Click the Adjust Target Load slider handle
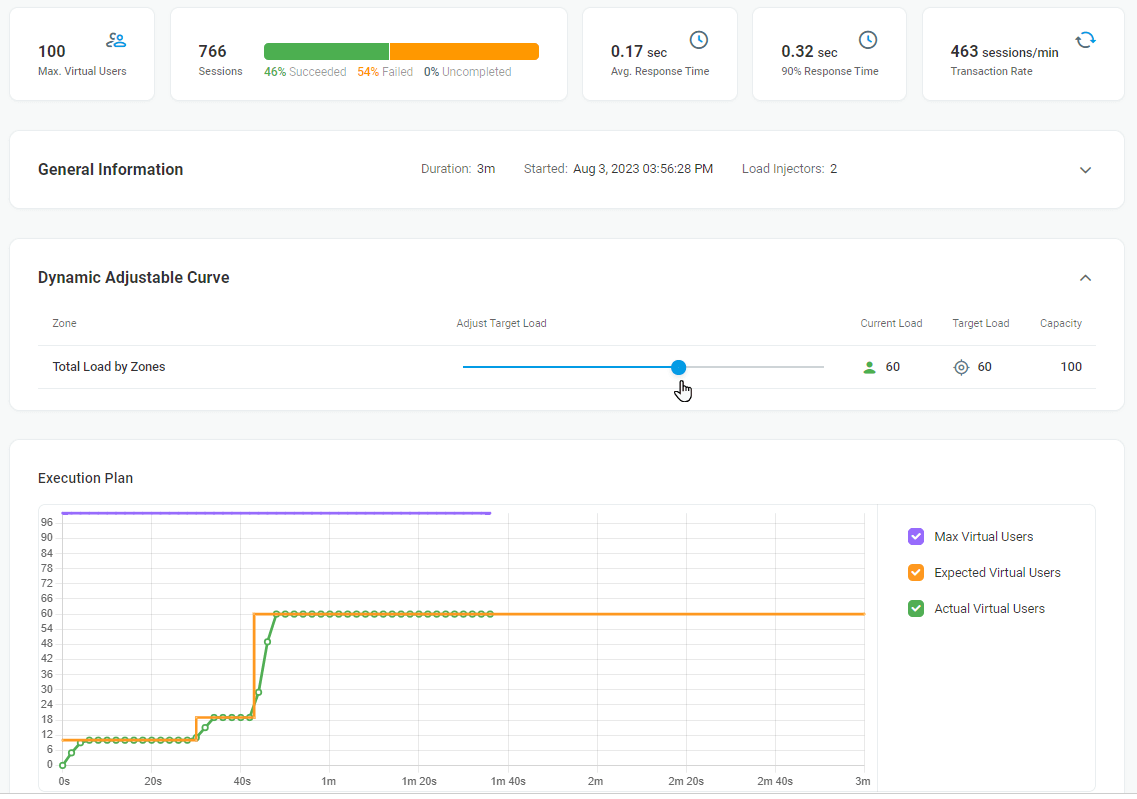The image size is (1137, 799). click(x=679, y=367)
